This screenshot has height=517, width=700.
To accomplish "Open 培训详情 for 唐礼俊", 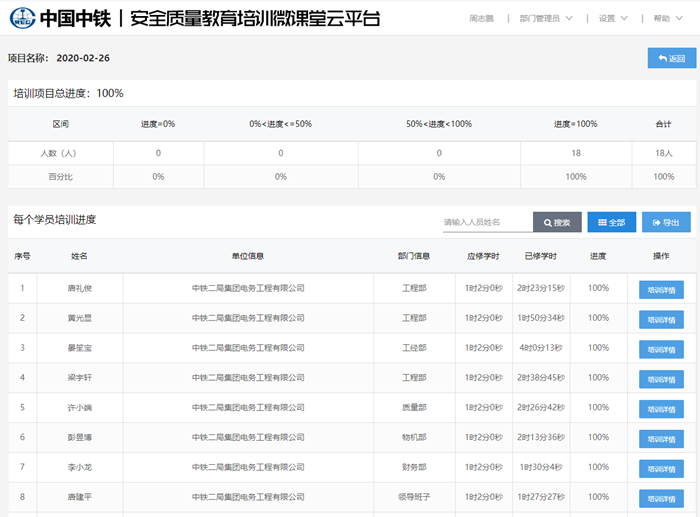I will (660, 289).
